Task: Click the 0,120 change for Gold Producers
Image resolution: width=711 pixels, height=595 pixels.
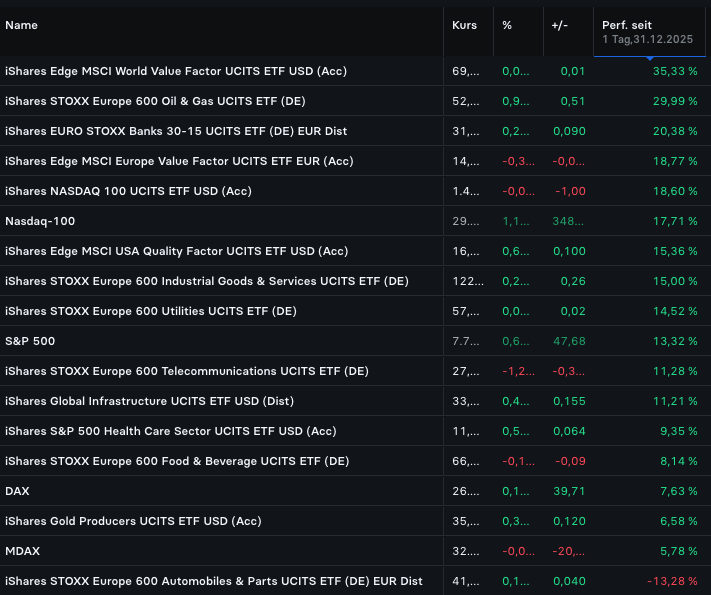Action: point(569,521)
